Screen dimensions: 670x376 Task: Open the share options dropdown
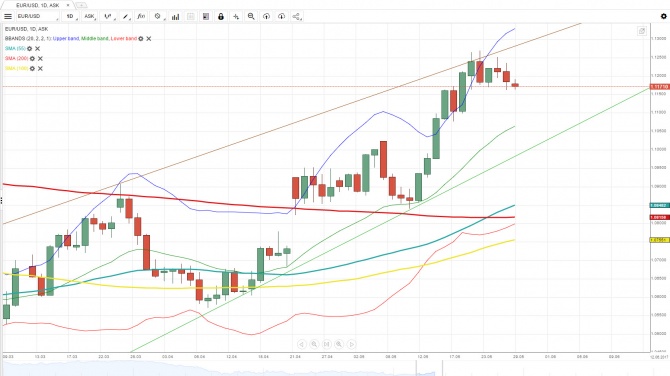coord(297,17)
